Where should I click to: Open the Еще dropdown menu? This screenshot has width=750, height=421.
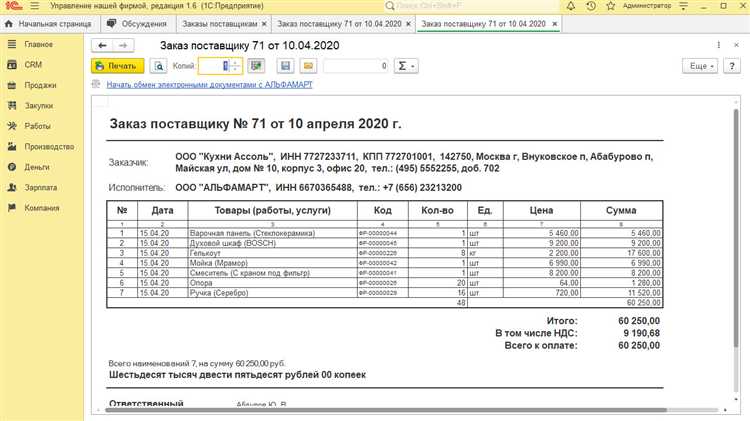700,66
